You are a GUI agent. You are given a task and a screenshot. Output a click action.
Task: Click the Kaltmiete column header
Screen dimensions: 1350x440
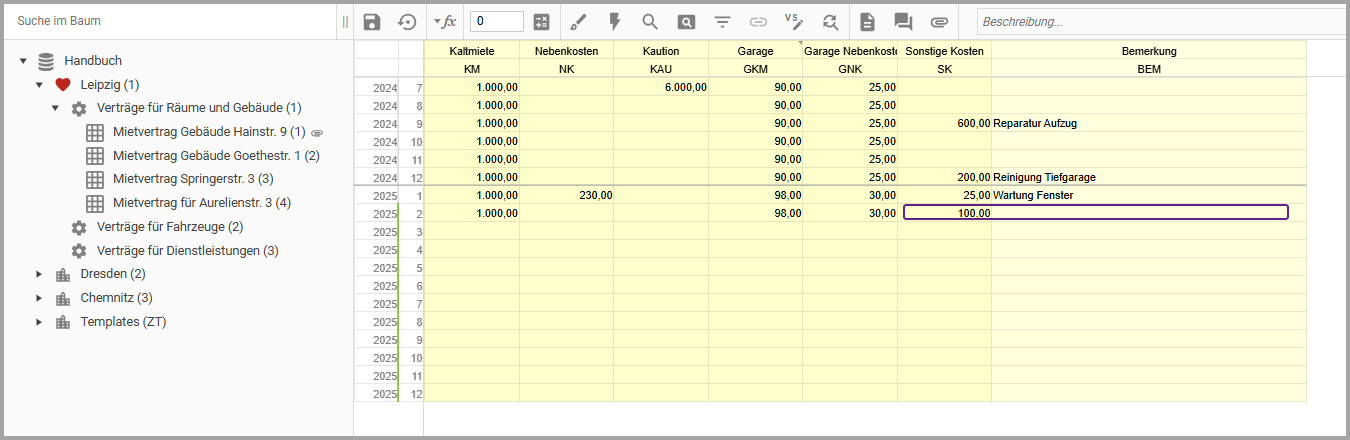click(471, 51)
